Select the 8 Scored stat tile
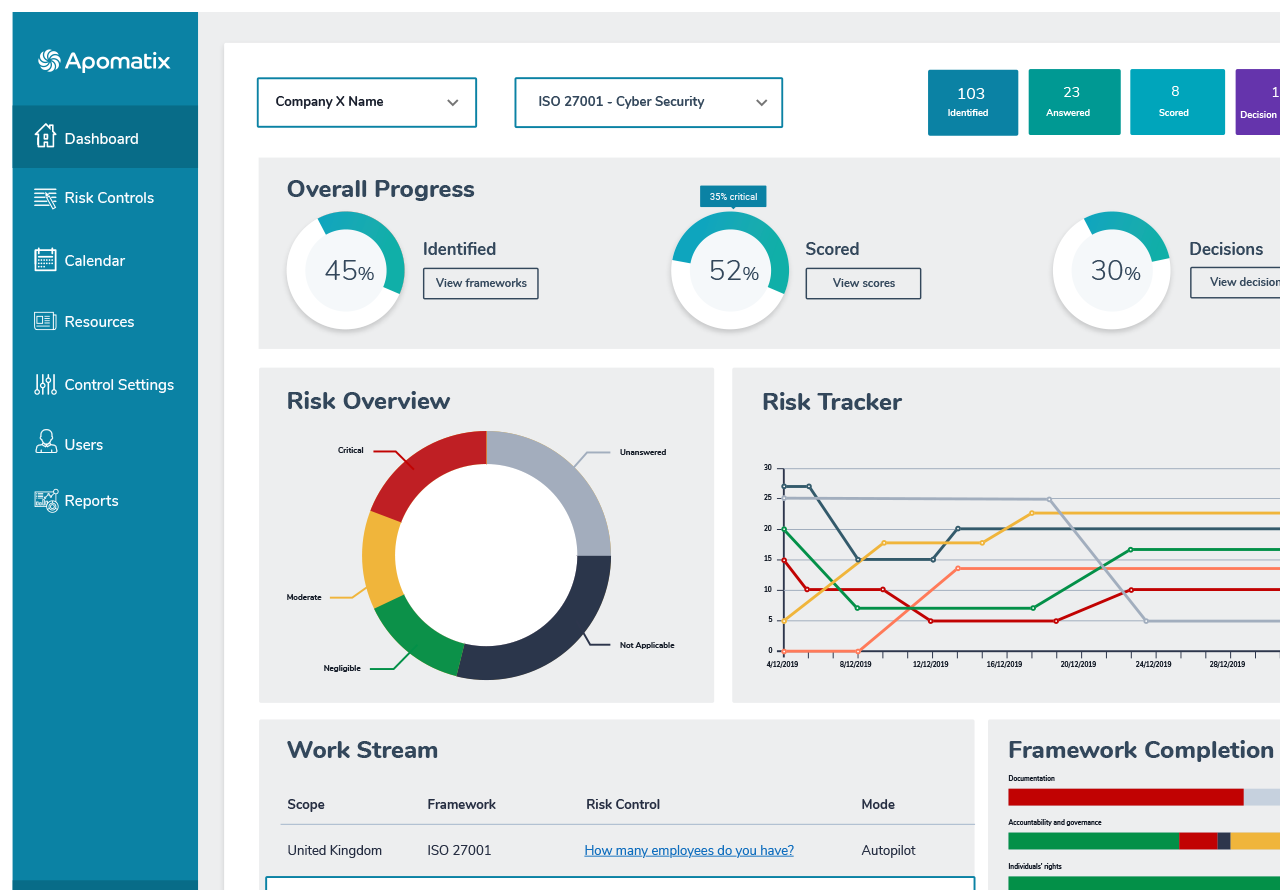The width and height of the screenshot is (1280, 890). point(1177,102)
